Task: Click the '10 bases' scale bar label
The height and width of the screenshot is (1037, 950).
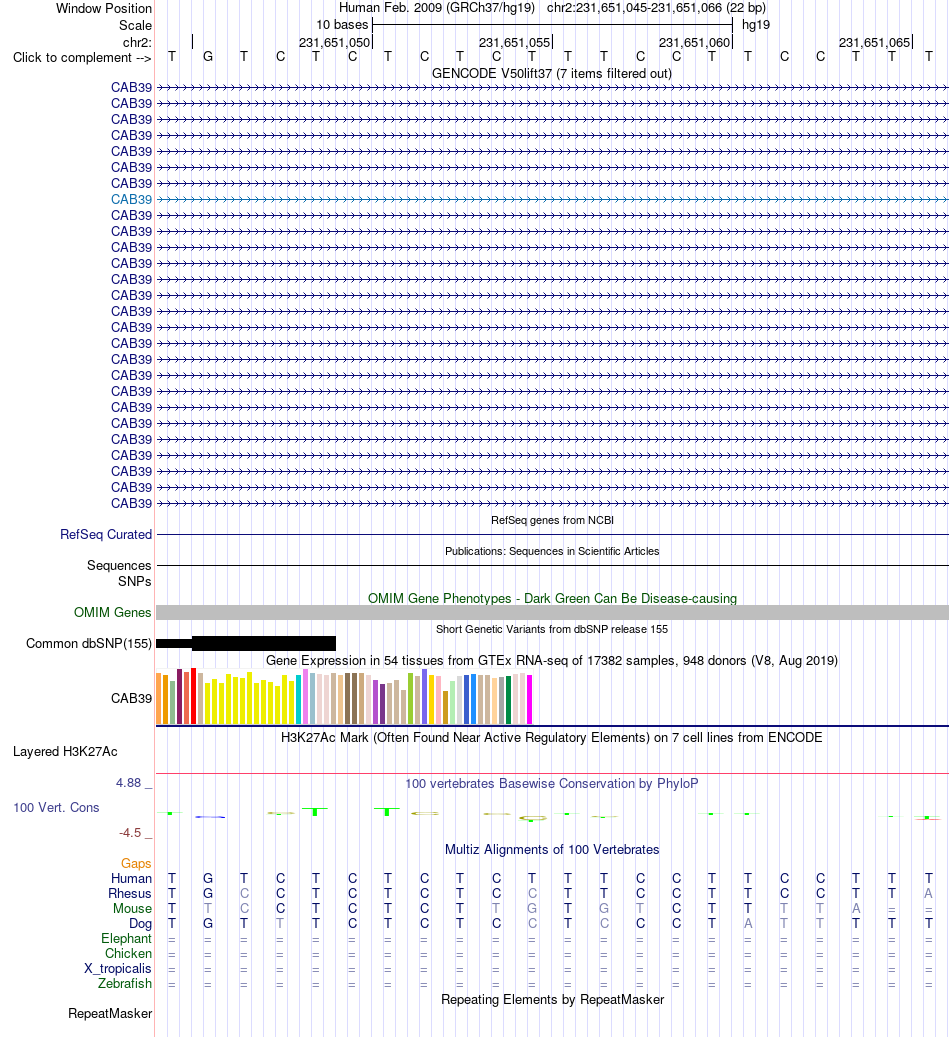Action: click(342, 25)
